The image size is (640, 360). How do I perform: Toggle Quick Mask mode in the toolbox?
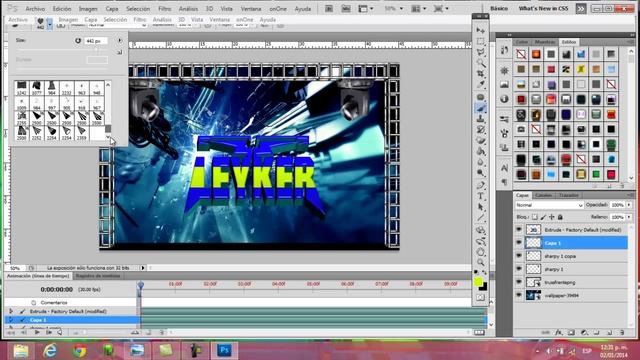(x=480, y=298)
